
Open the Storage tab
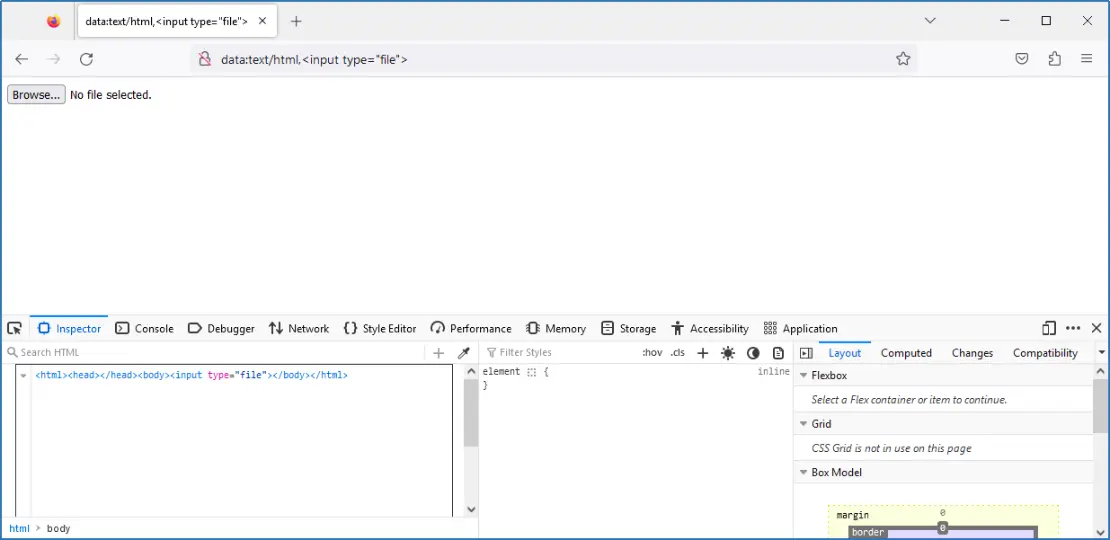click(629, 328)
